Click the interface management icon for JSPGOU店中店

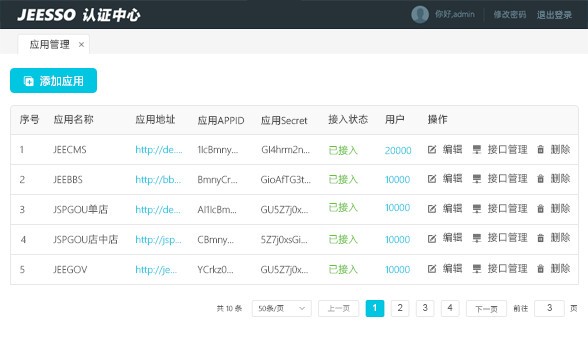click(477, 238)
